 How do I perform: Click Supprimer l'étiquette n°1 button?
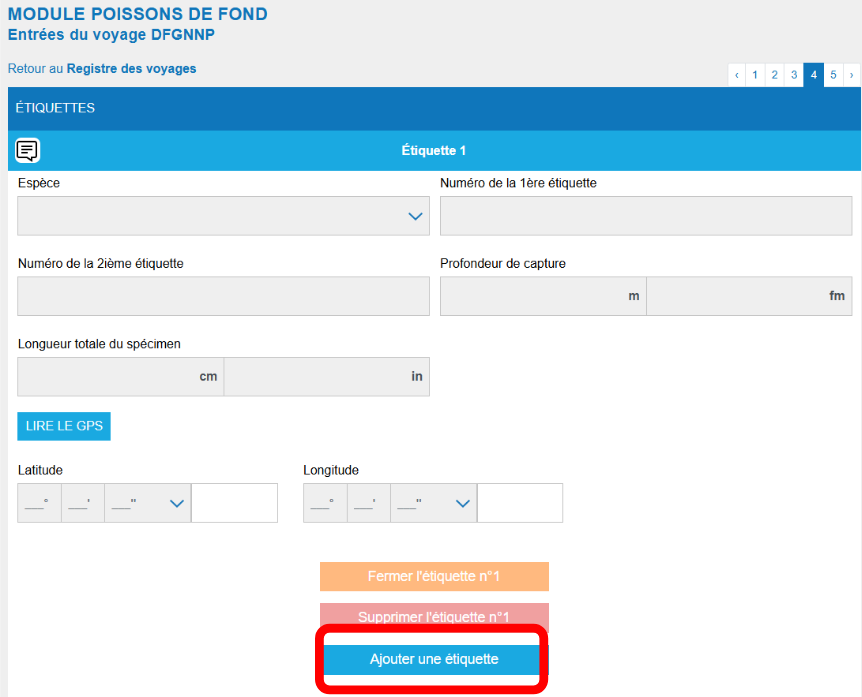[x=434, y=617]
